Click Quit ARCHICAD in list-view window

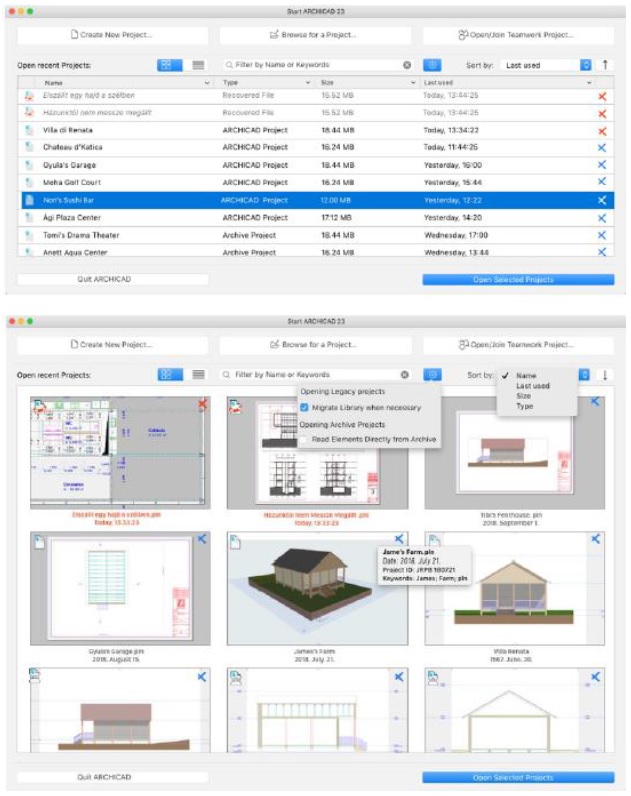click(x=113, y=279)
